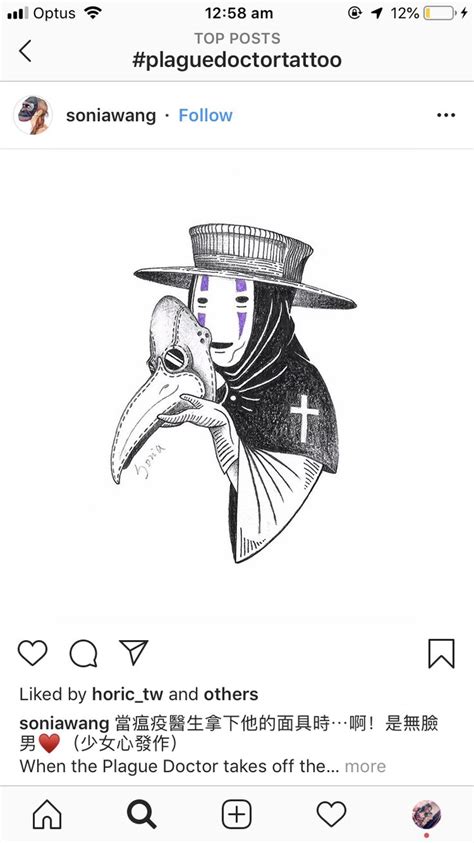Go to Home tab in bottom bar
Viewport: 474px width, 843px height.
tap(47, 814)
